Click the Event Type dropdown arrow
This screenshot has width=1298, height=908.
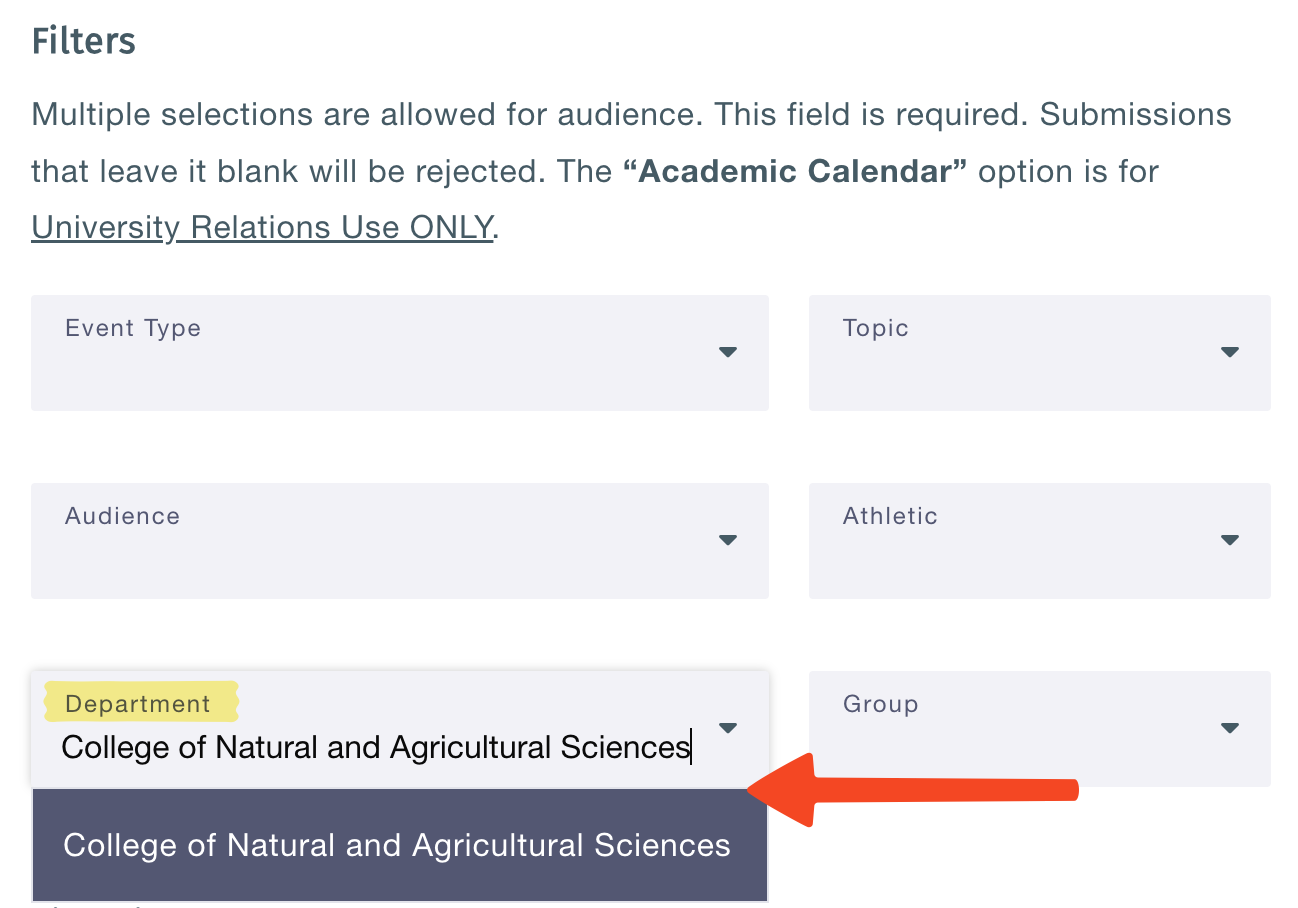(728, 352)
